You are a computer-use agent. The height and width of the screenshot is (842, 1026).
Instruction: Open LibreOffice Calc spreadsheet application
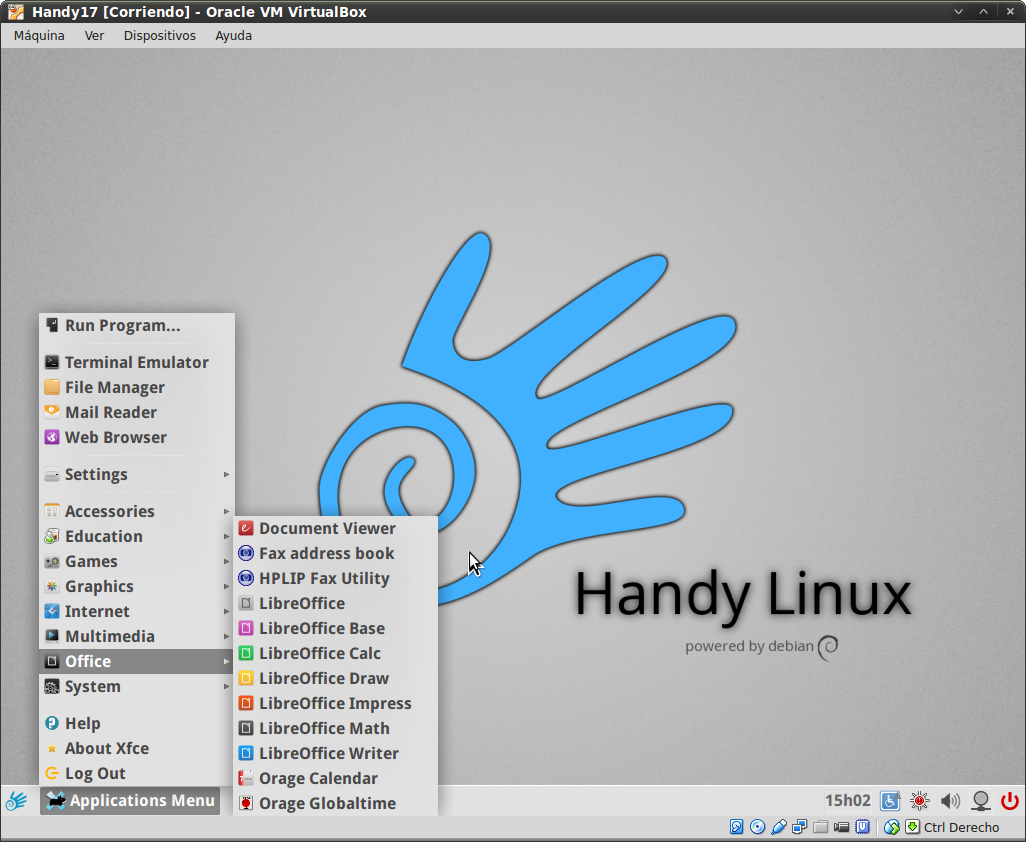(x=319, y=653)
